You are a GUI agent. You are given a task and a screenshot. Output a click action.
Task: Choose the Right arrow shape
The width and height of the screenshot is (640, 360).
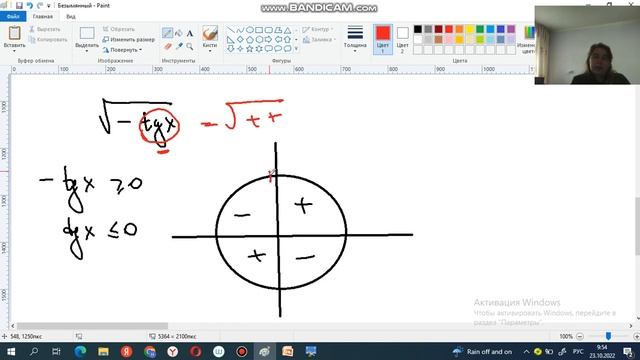coord(268,40)
